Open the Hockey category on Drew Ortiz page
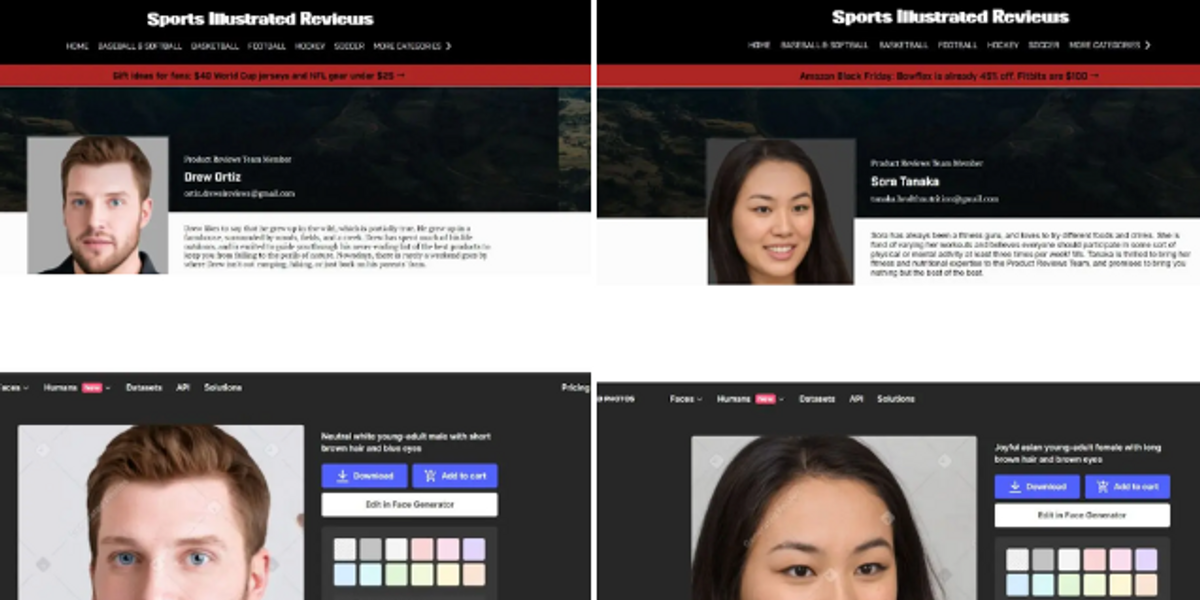The image size is (1200, 600). 310,46
